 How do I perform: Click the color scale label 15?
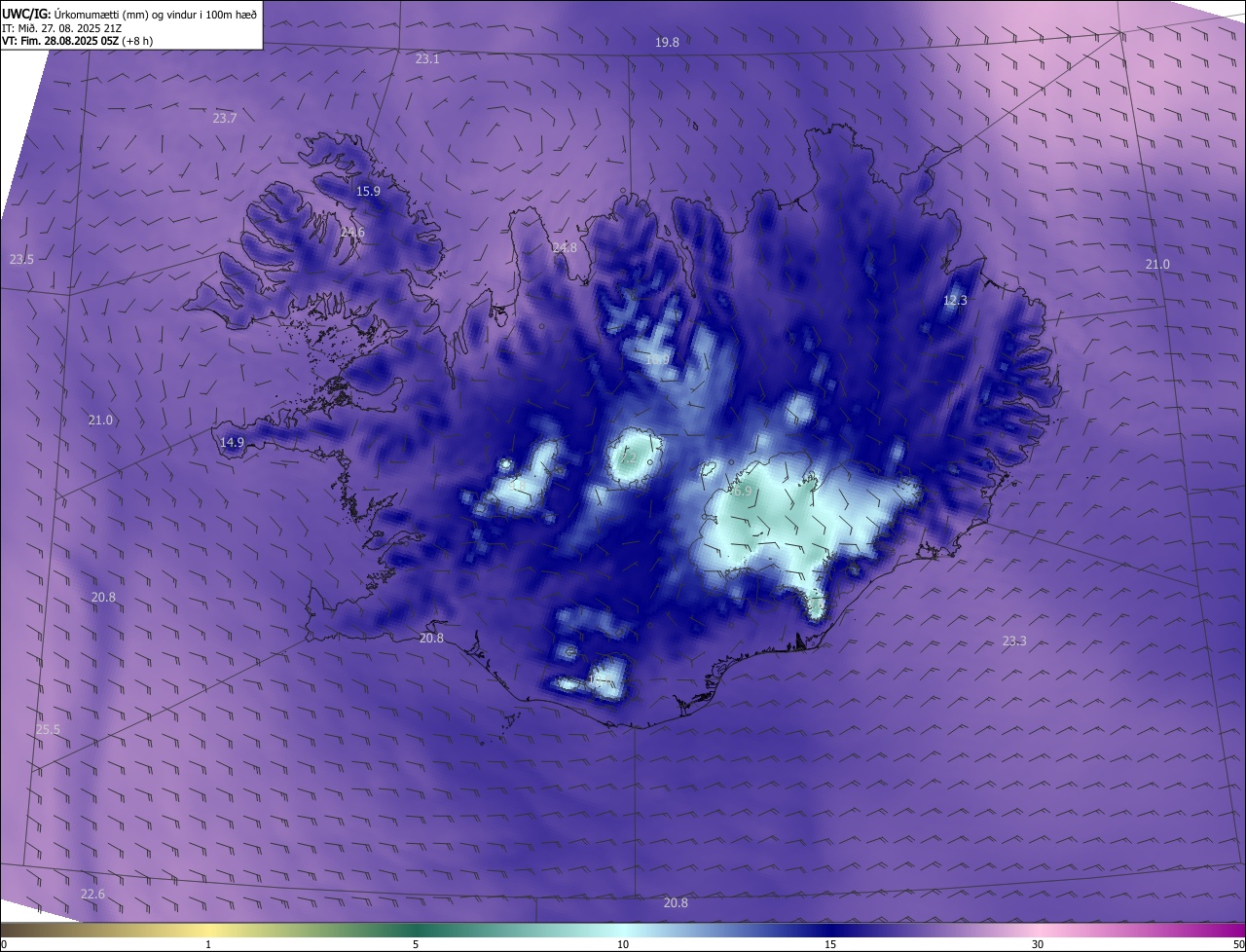[830, 945]
